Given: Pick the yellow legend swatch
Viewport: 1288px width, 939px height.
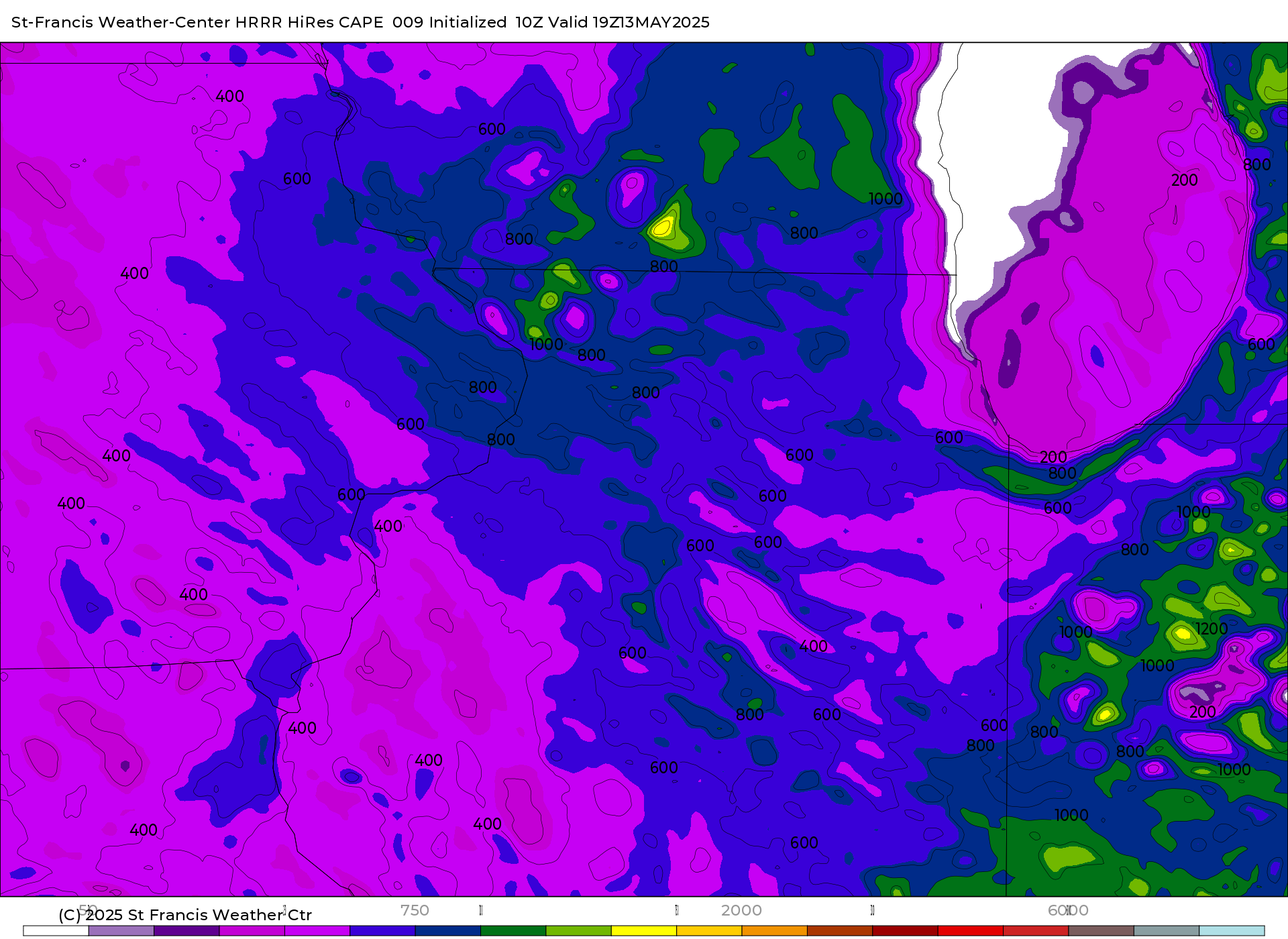Looking at the screenshot, I should click(644, 931).
